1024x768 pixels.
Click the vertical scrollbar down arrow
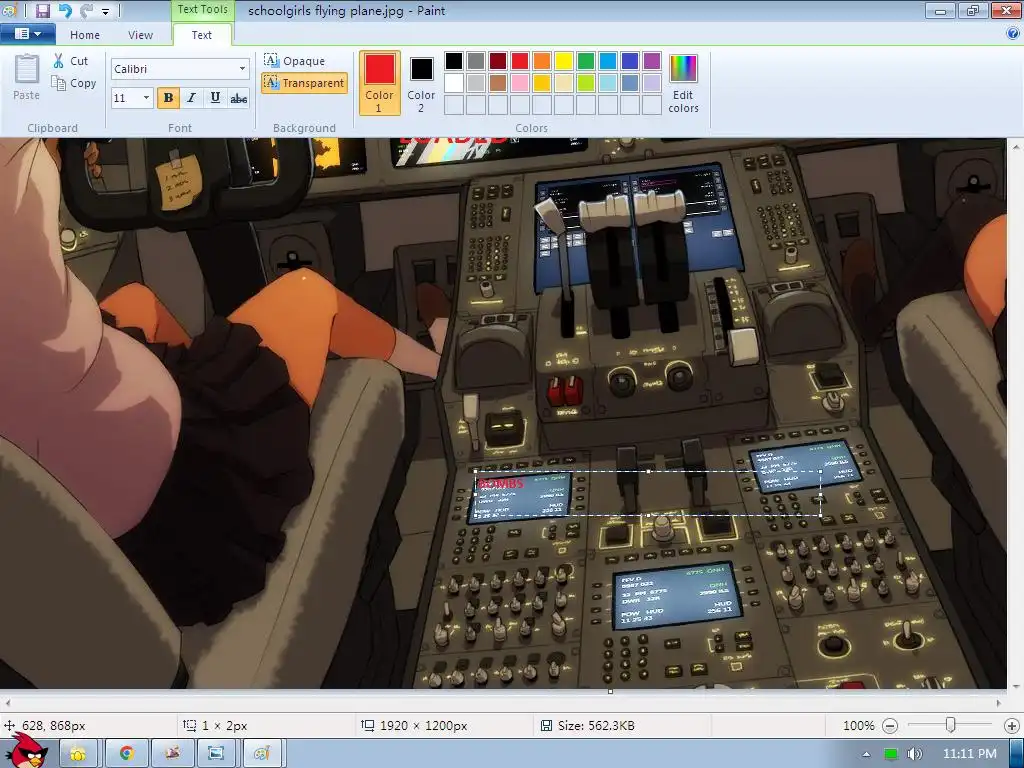1016,686
